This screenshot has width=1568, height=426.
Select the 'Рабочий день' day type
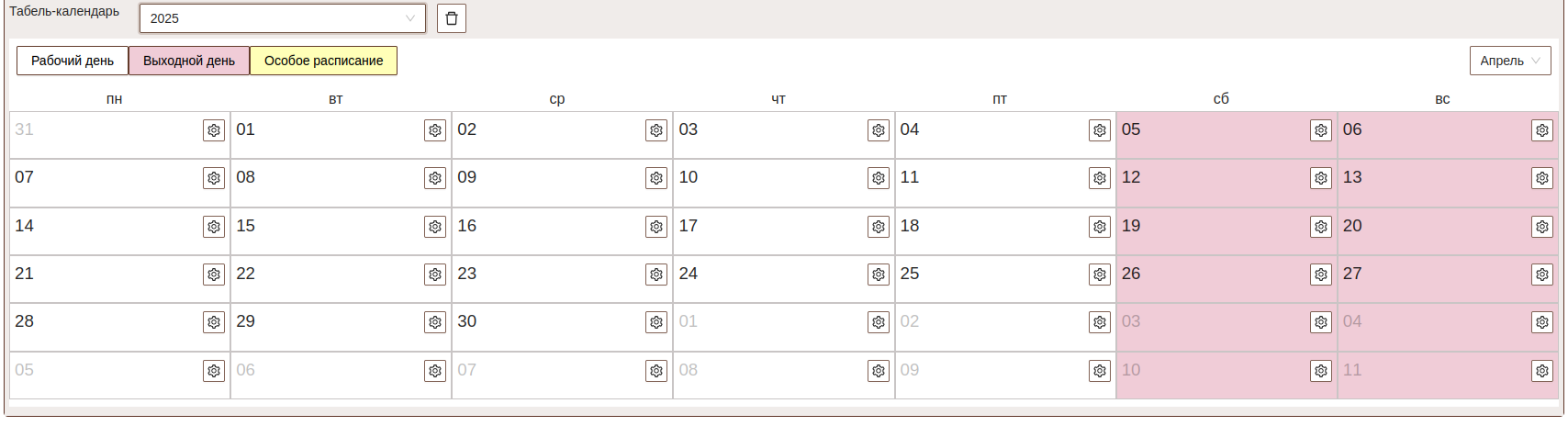73,61
